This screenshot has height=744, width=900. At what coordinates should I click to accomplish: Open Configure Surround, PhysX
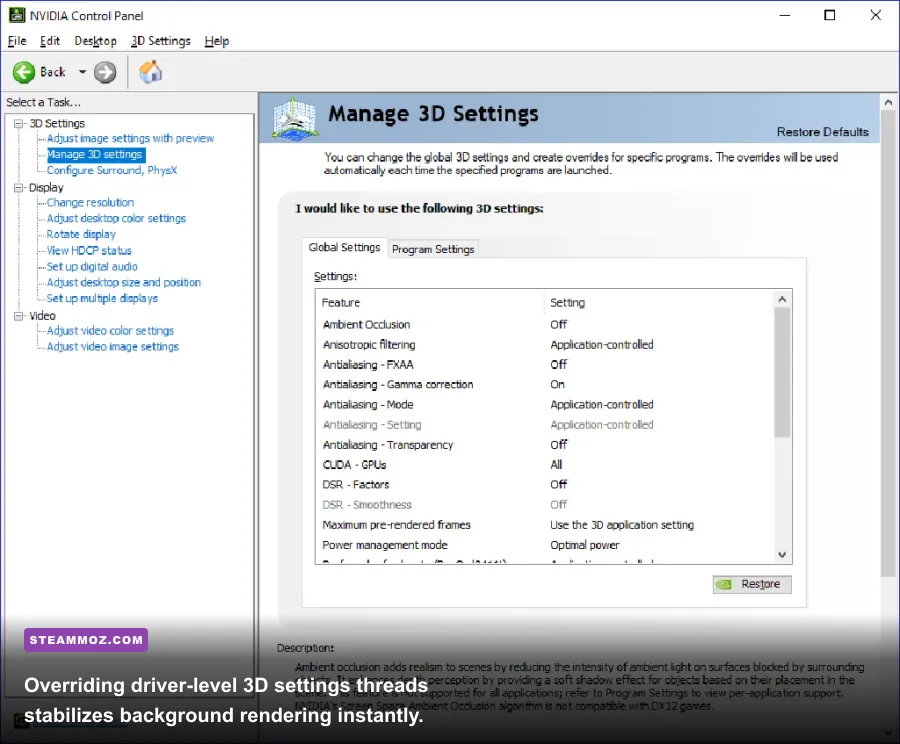[112, 170]
